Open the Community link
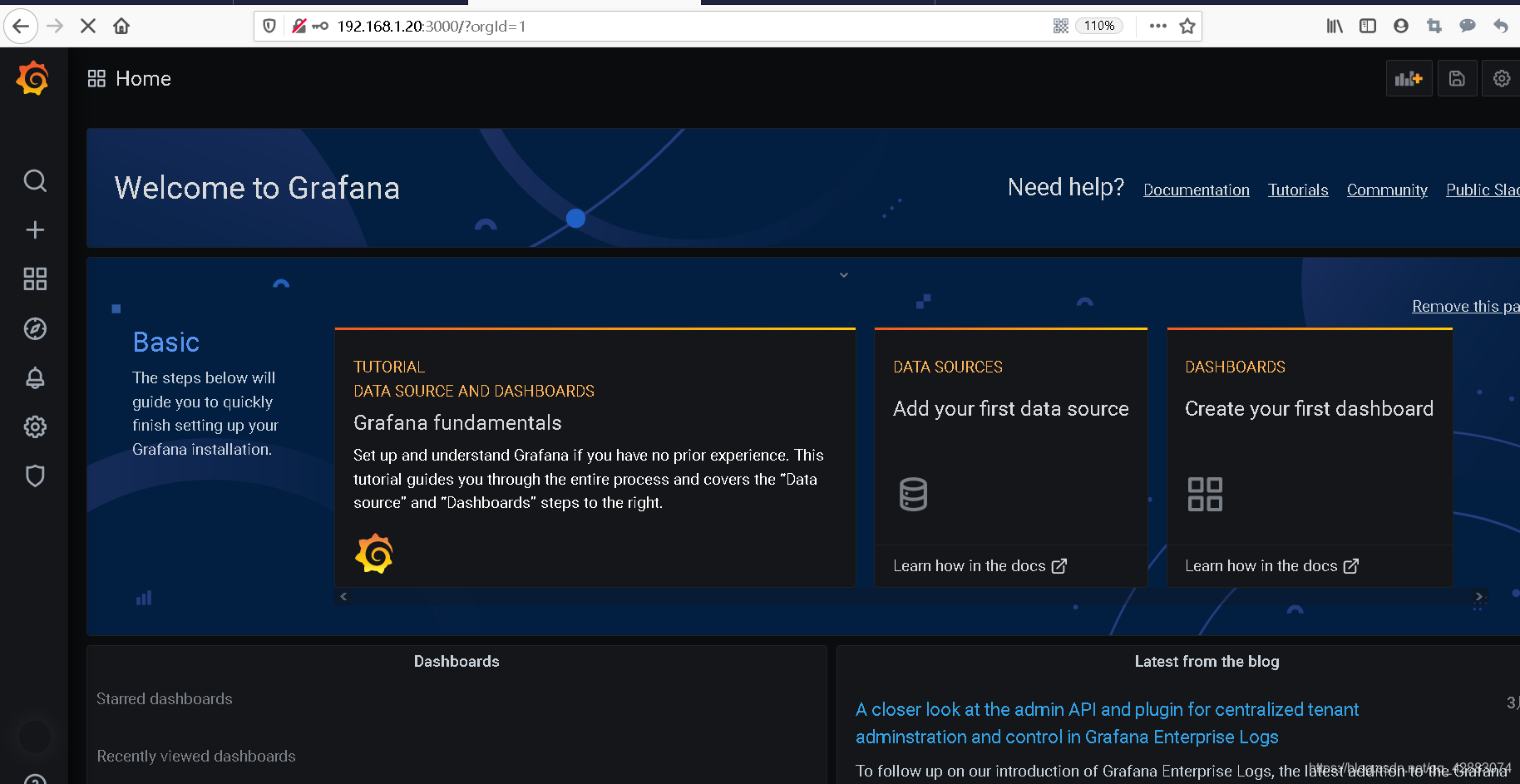 point(1387,190)
